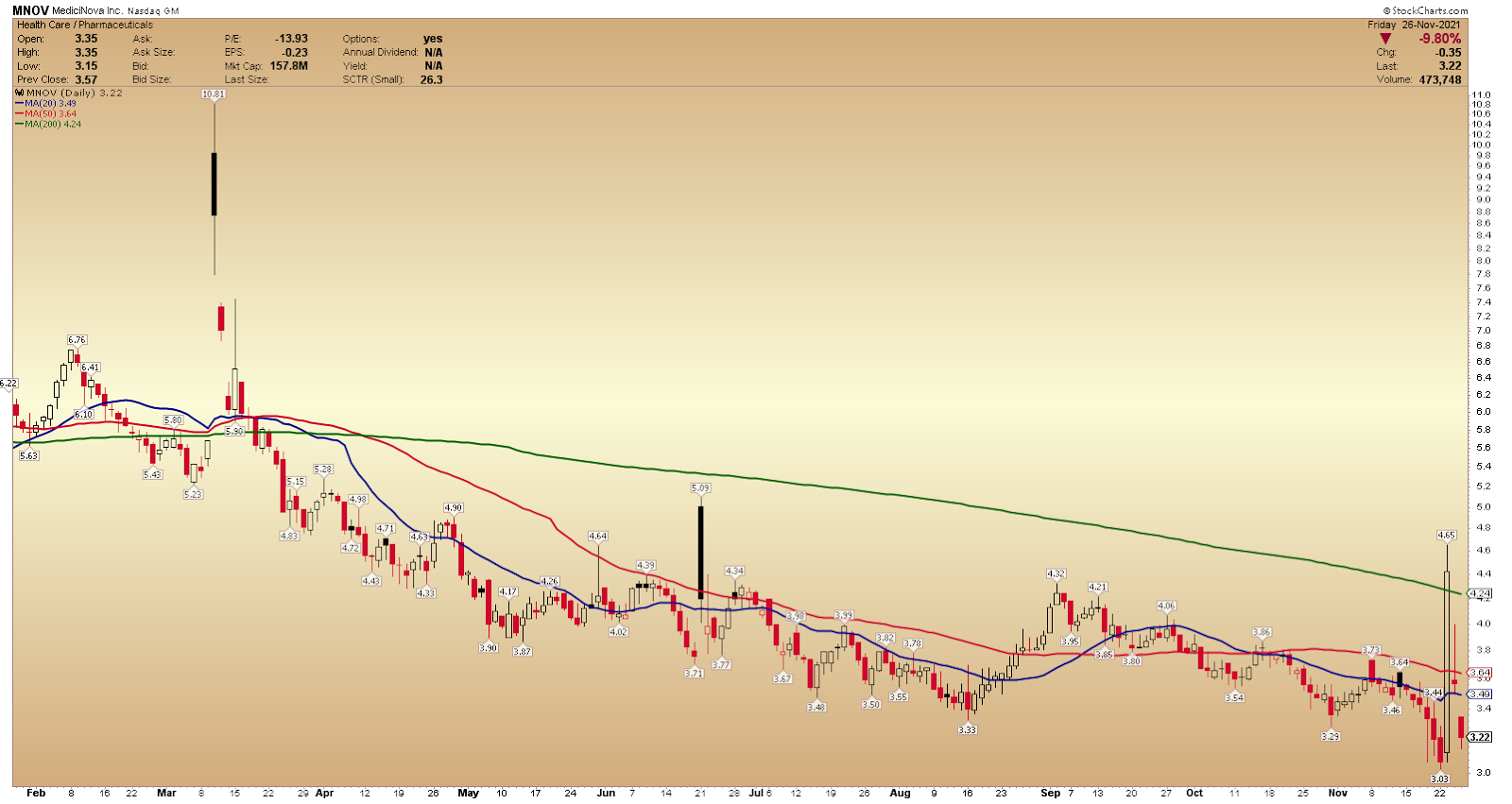1512x804 pixels.
Task: Click the Options value yes
Action: (x=433, y=39)
